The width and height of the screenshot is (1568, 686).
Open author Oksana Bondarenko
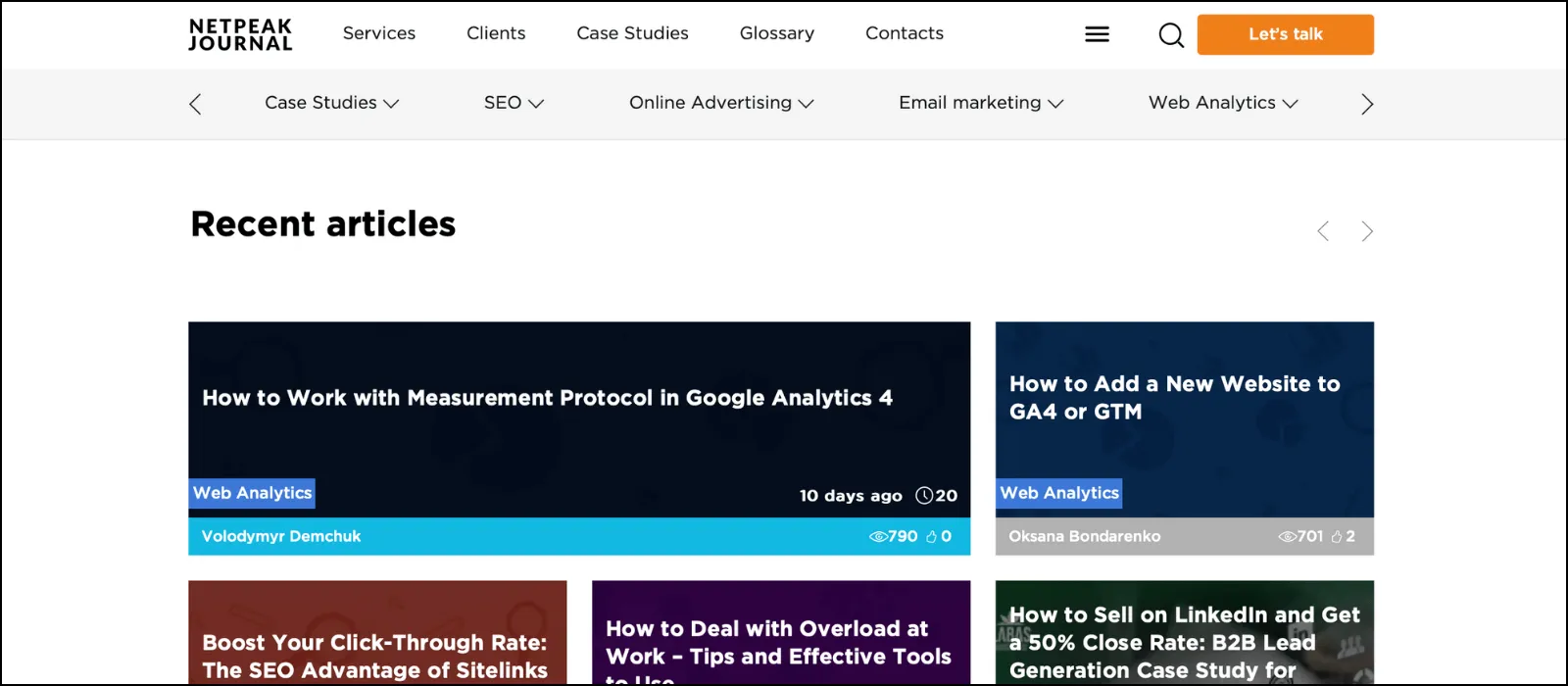(1085, 536)
